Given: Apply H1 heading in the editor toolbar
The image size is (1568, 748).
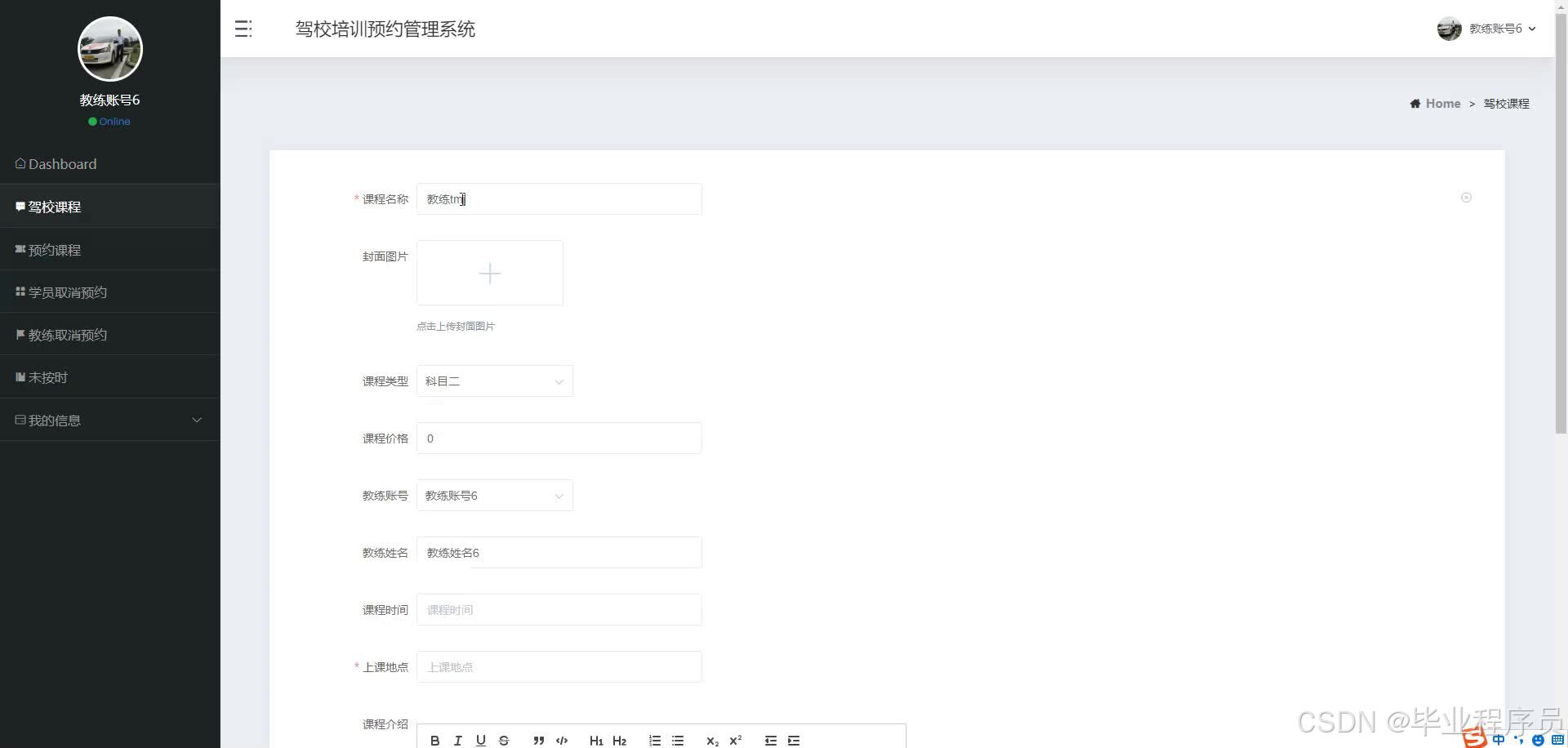Looking at the screenshot, I should coord(596,740).
